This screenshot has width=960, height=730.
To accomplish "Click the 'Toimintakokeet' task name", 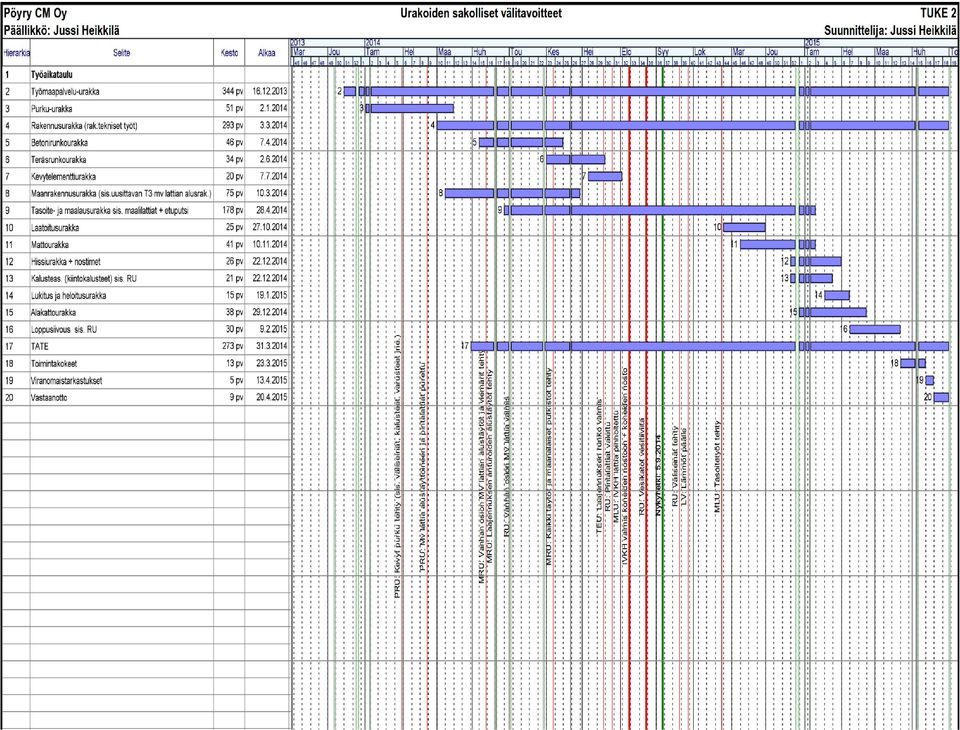I will [54, 364].
